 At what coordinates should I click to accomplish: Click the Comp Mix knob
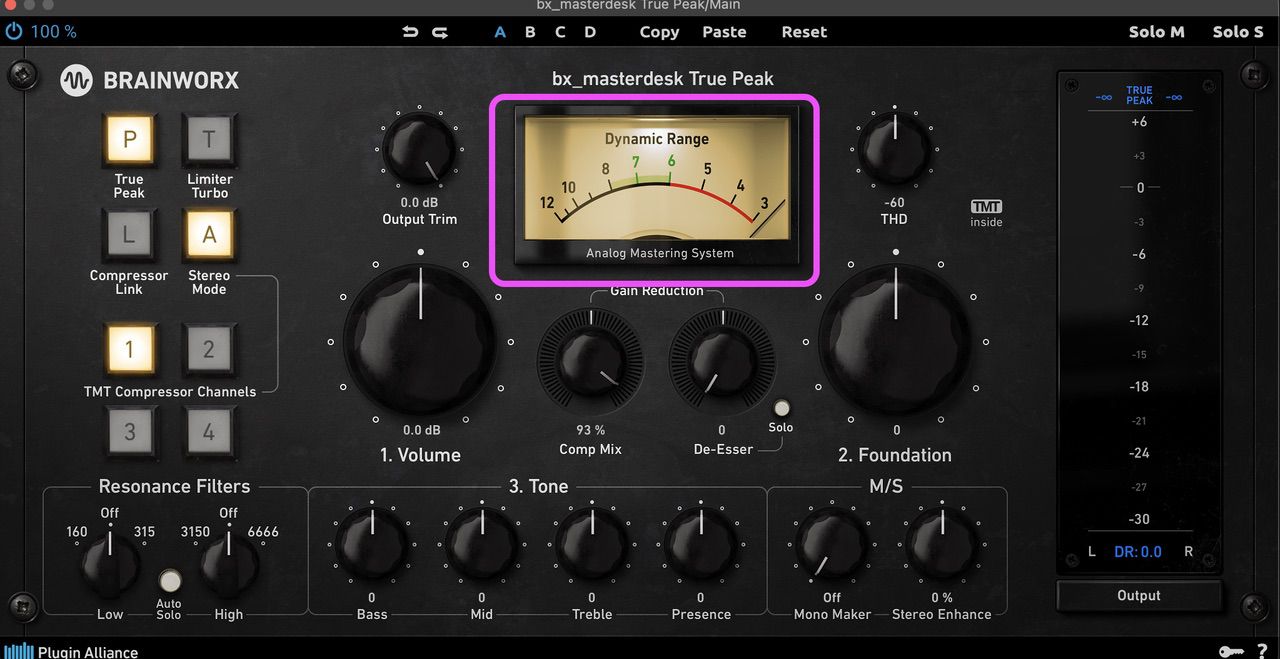click(x=590, y=361)
